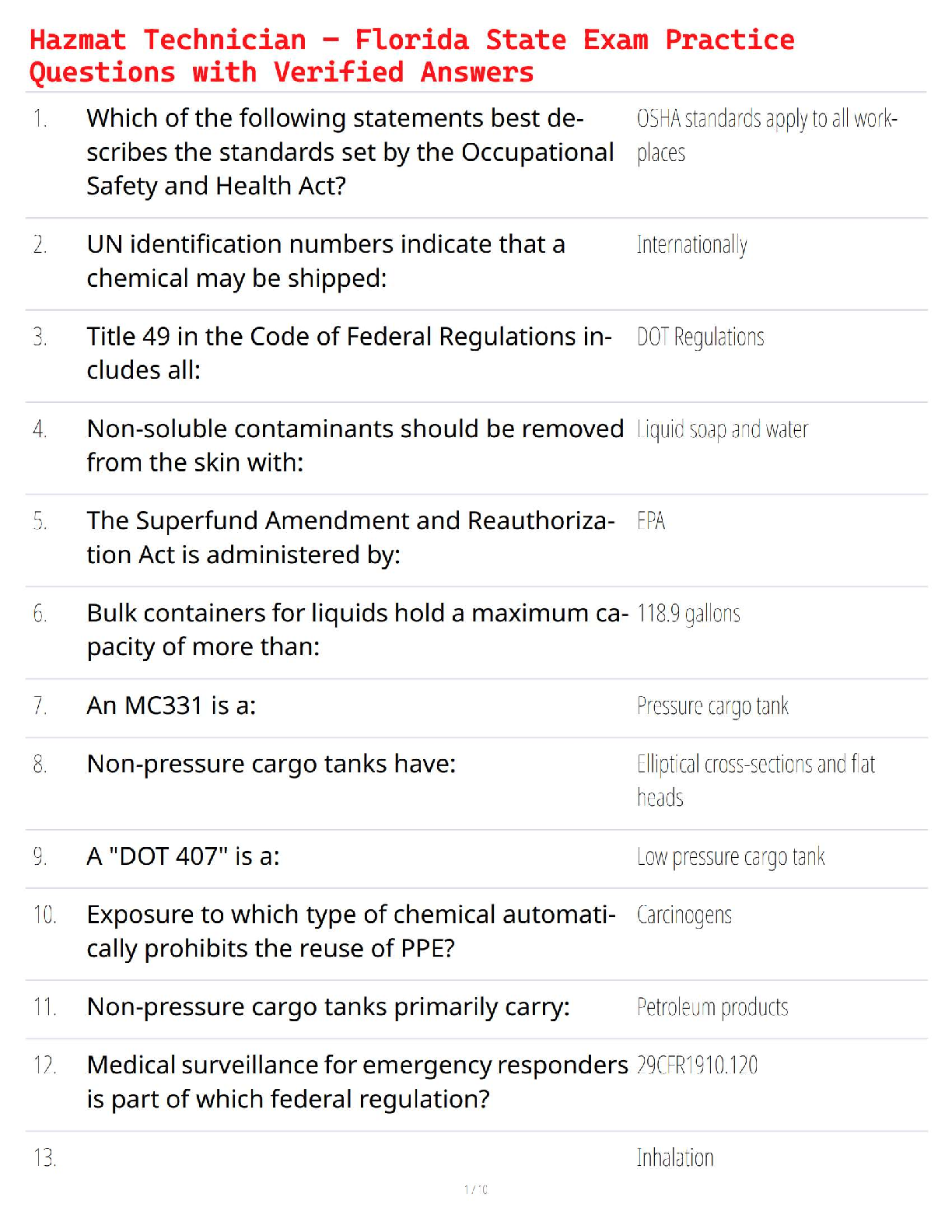Select the Superfund Amendment and Reauthorization Act question
The image size is (952, 1232).
tap(351, 537)
